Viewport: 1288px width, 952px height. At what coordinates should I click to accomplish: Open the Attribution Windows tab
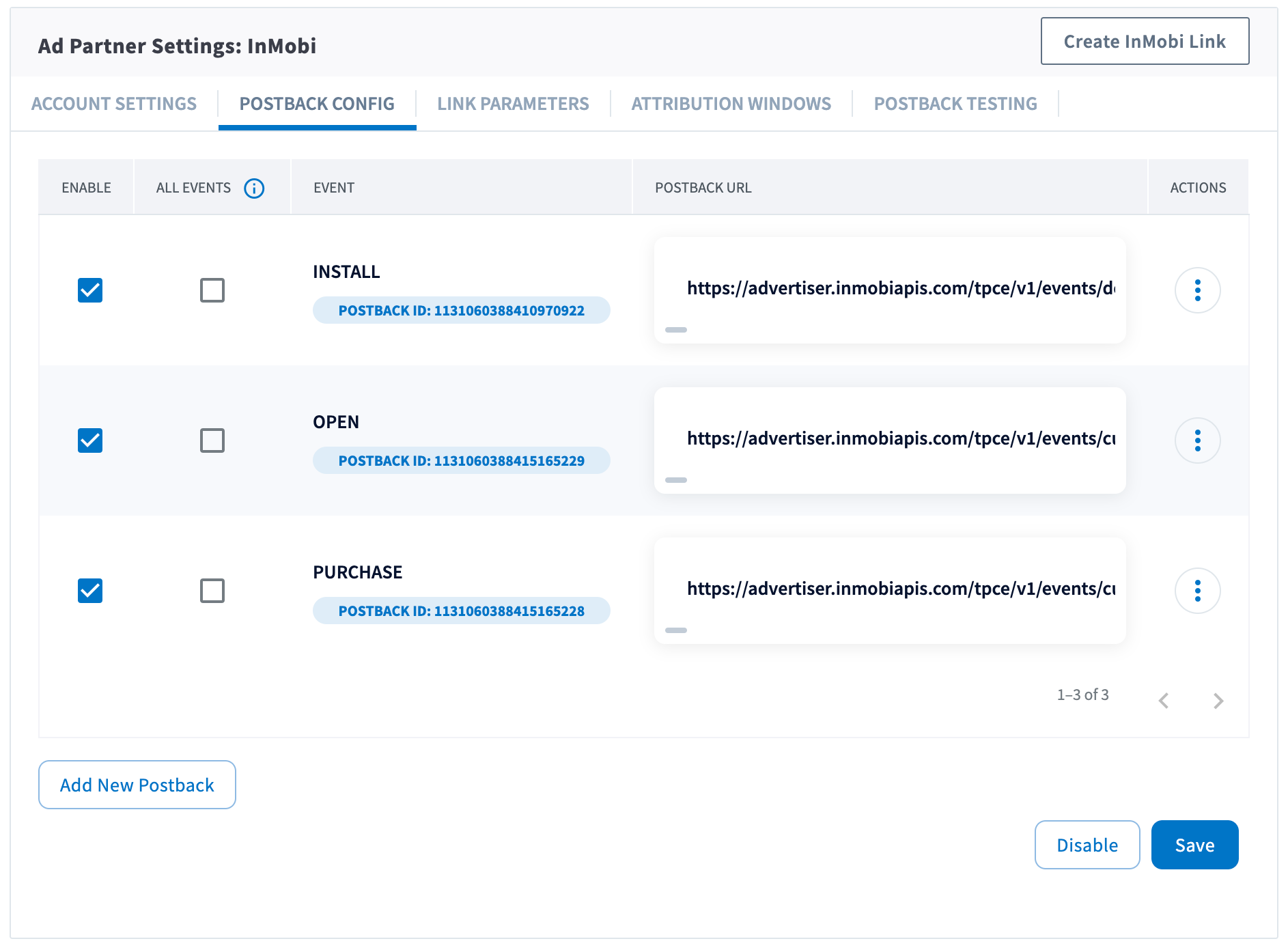(731, 104)
